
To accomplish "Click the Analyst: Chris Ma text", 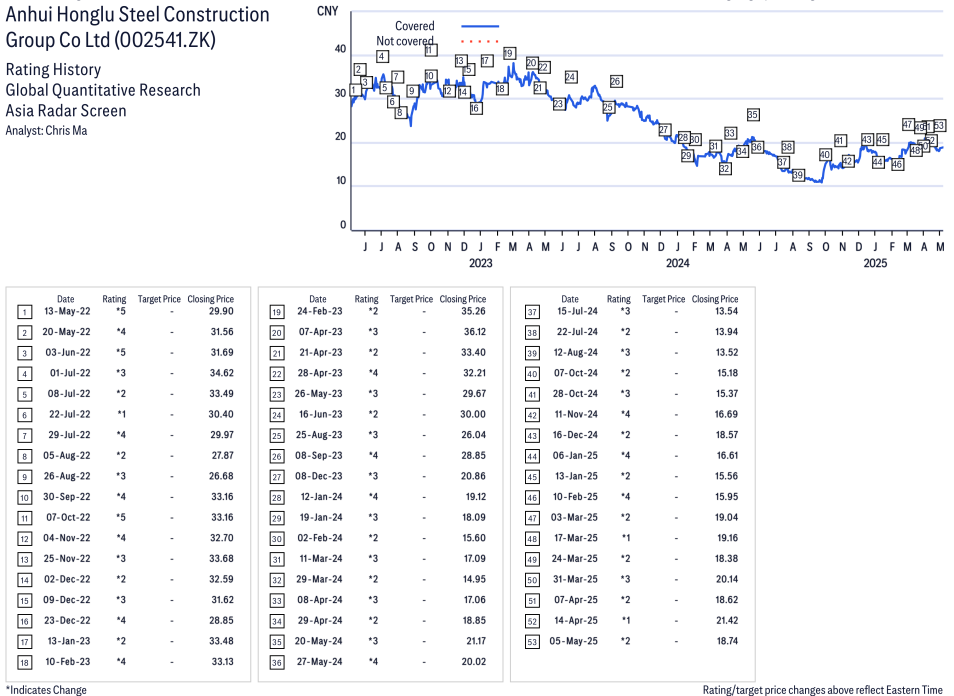I will pyautogui.click(x=46, y=130).
